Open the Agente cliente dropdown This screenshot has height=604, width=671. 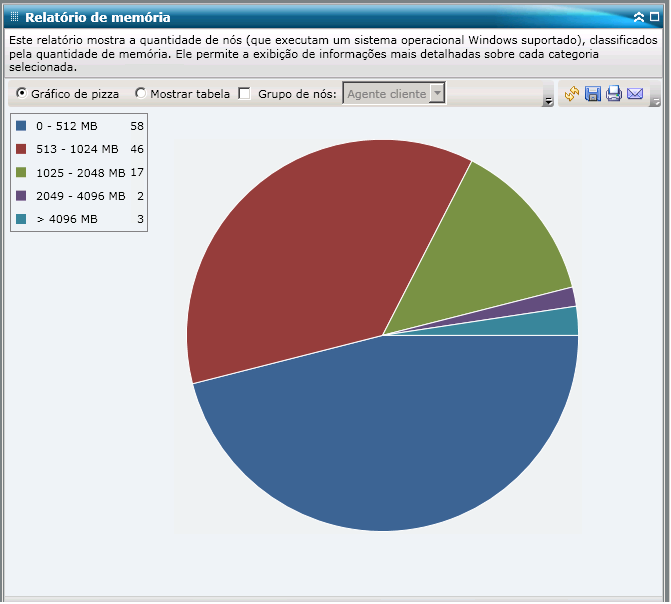pos(394,93)
